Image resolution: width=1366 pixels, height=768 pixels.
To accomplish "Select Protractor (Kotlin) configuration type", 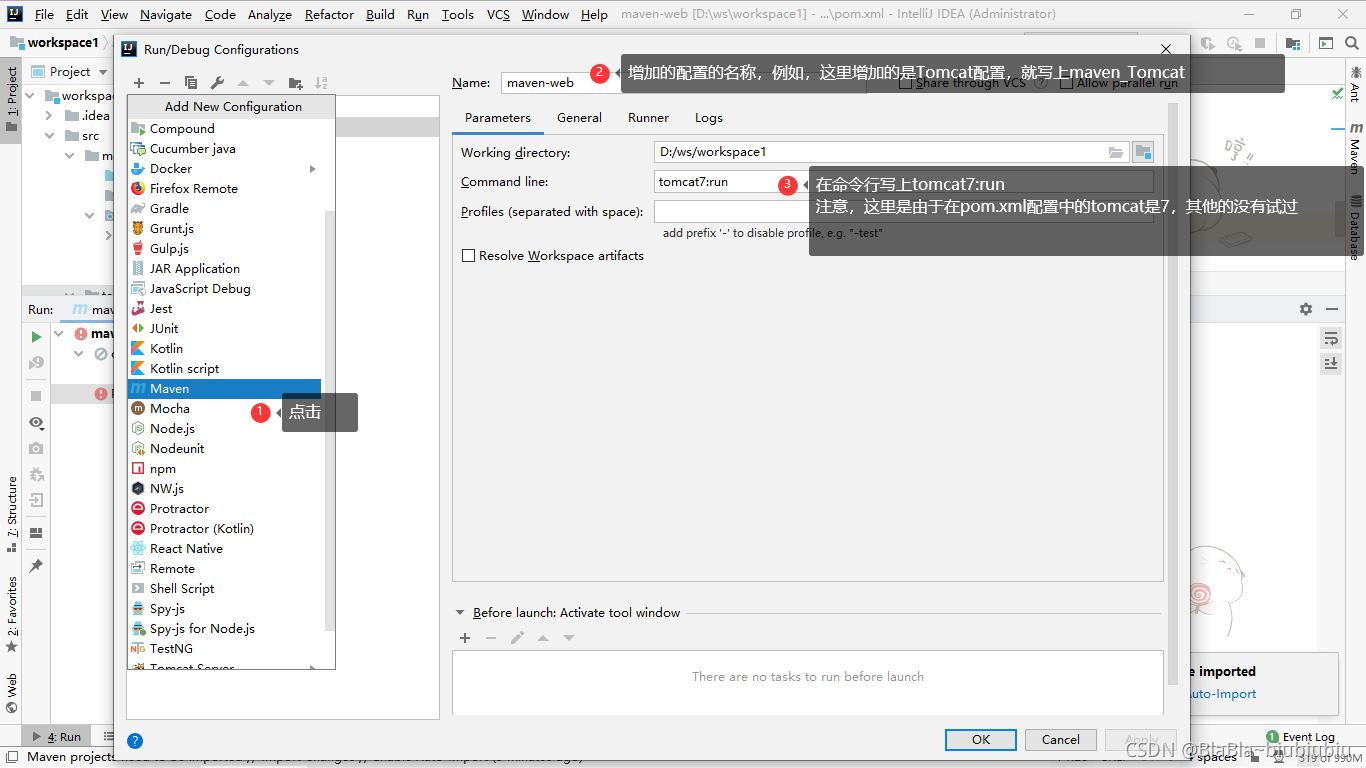I will [x=224, y=528].
